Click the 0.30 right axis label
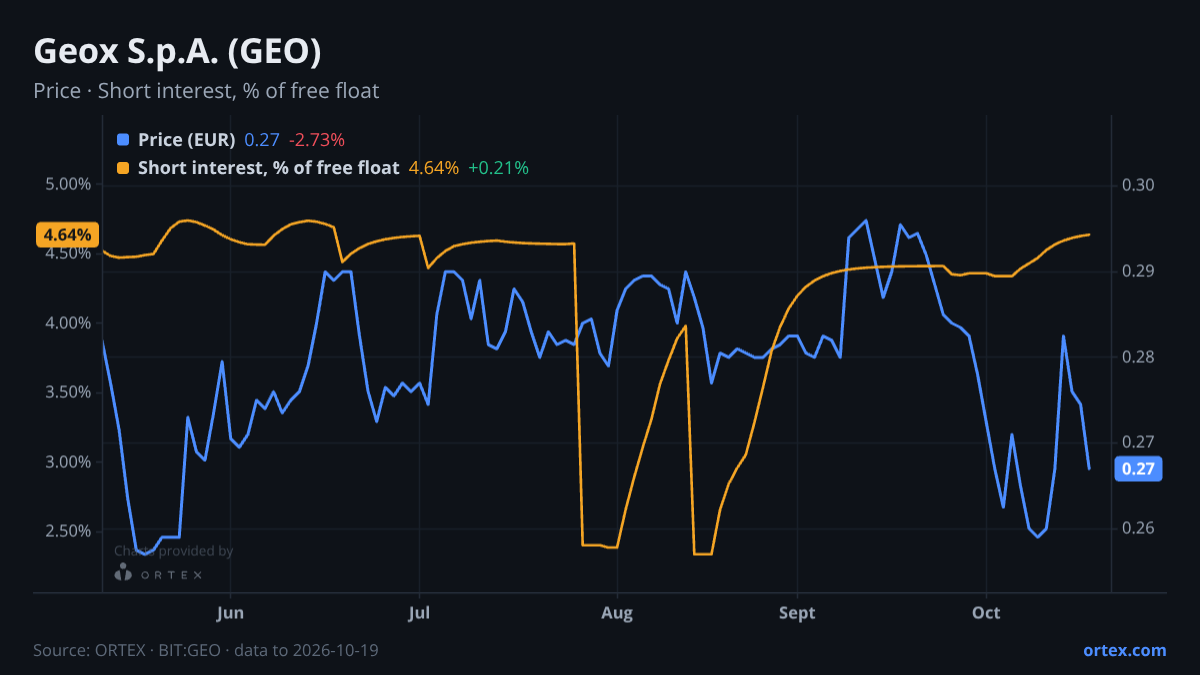 [1139, 185]
